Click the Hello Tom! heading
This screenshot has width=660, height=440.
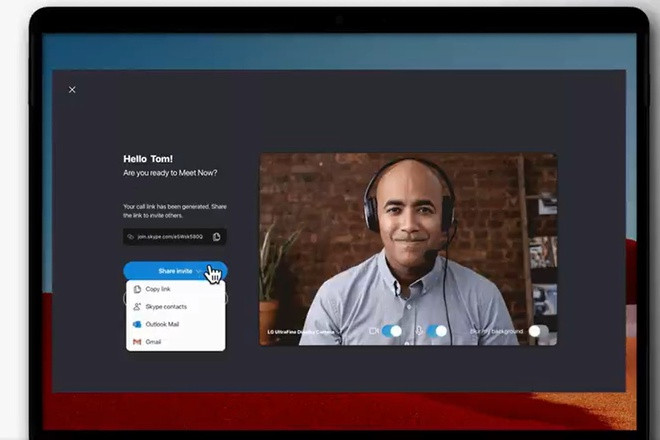click(148, 159)
